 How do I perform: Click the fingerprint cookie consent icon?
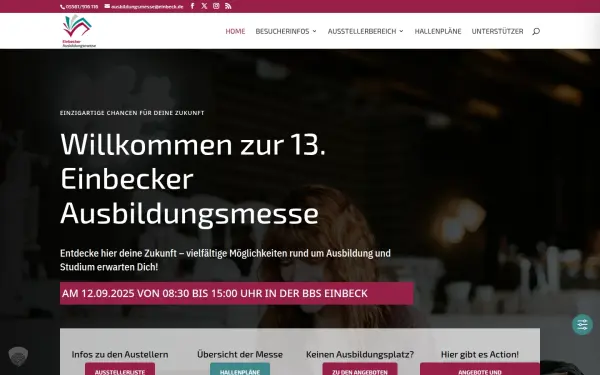tap(18, 356)
